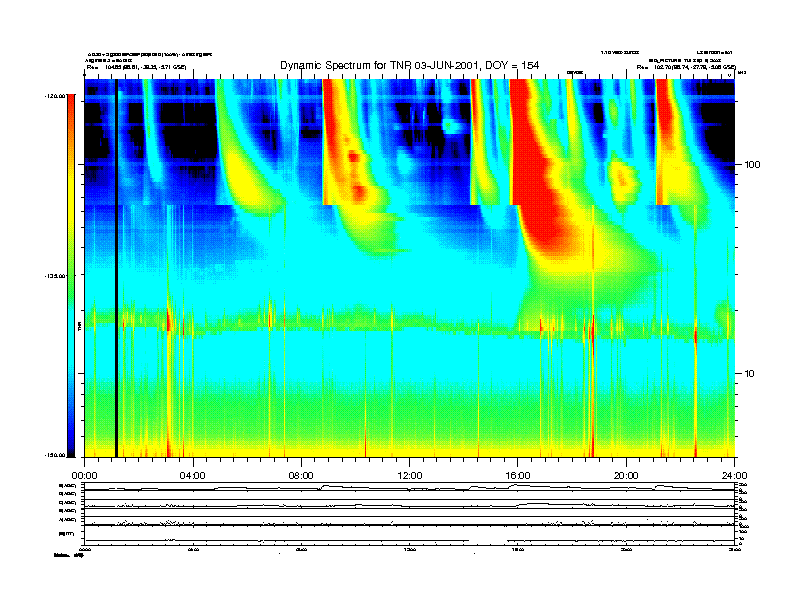Click the 10 frequency axis label

pos(749,374)
